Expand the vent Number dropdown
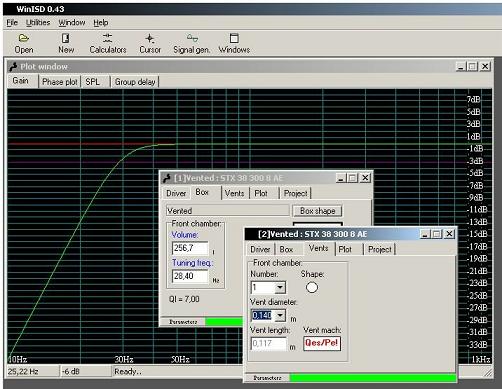This screenshot has height=389, width=502. coord(280,287)
